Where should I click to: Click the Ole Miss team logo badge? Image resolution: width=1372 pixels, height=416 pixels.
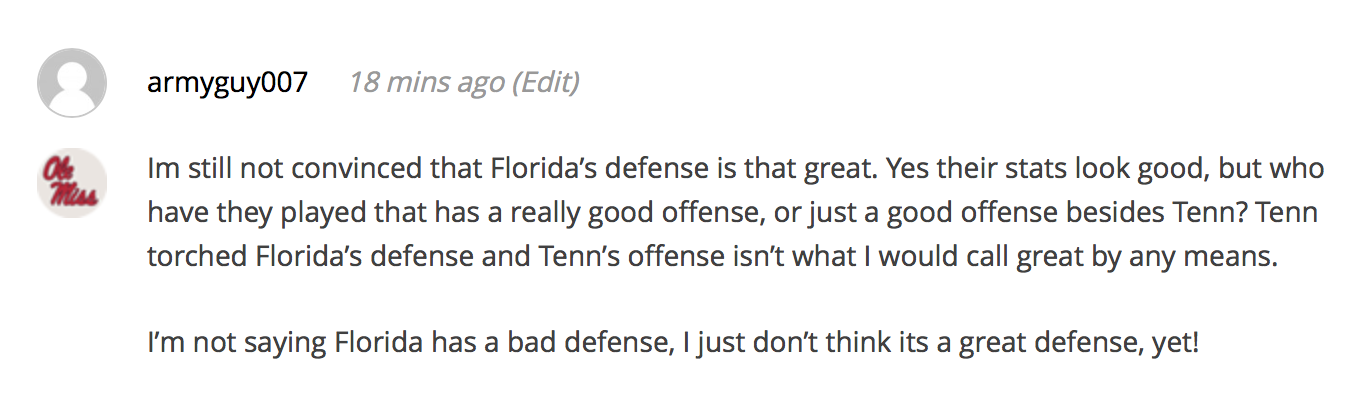(72, 183)
